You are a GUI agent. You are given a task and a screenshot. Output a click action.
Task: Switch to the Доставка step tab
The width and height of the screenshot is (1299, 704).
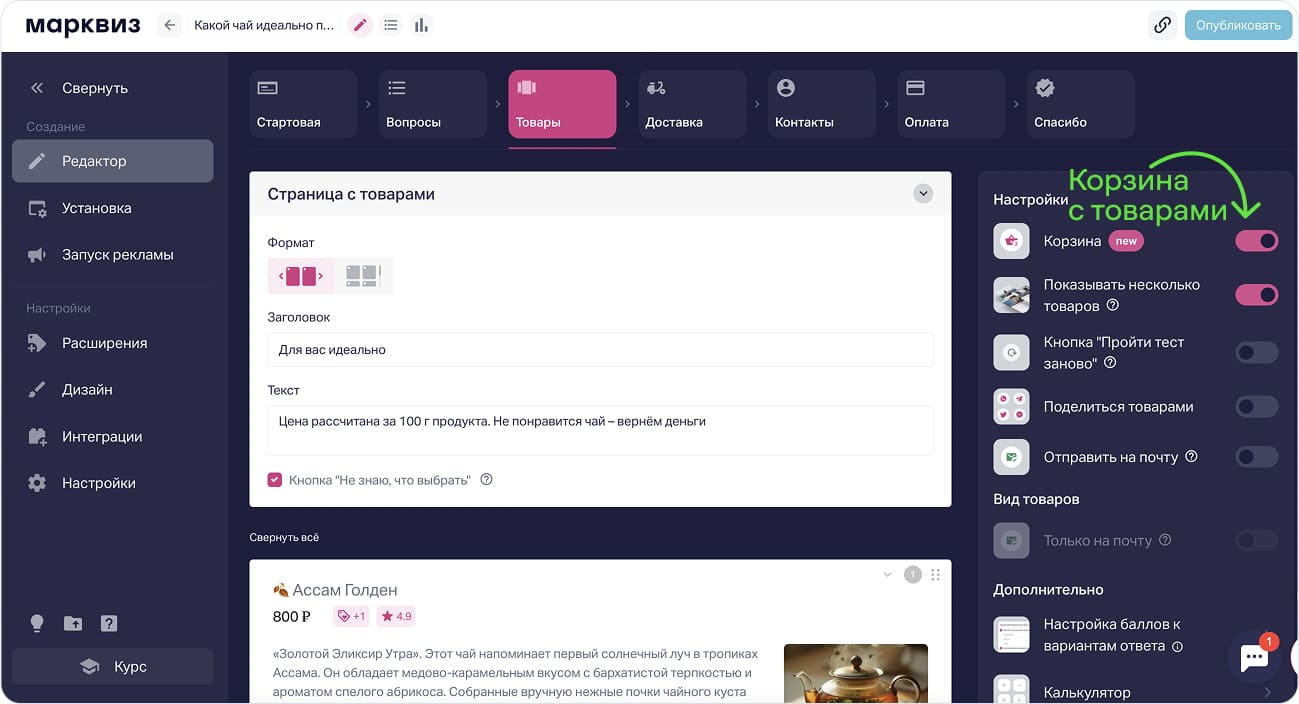(x=692, y=104)
